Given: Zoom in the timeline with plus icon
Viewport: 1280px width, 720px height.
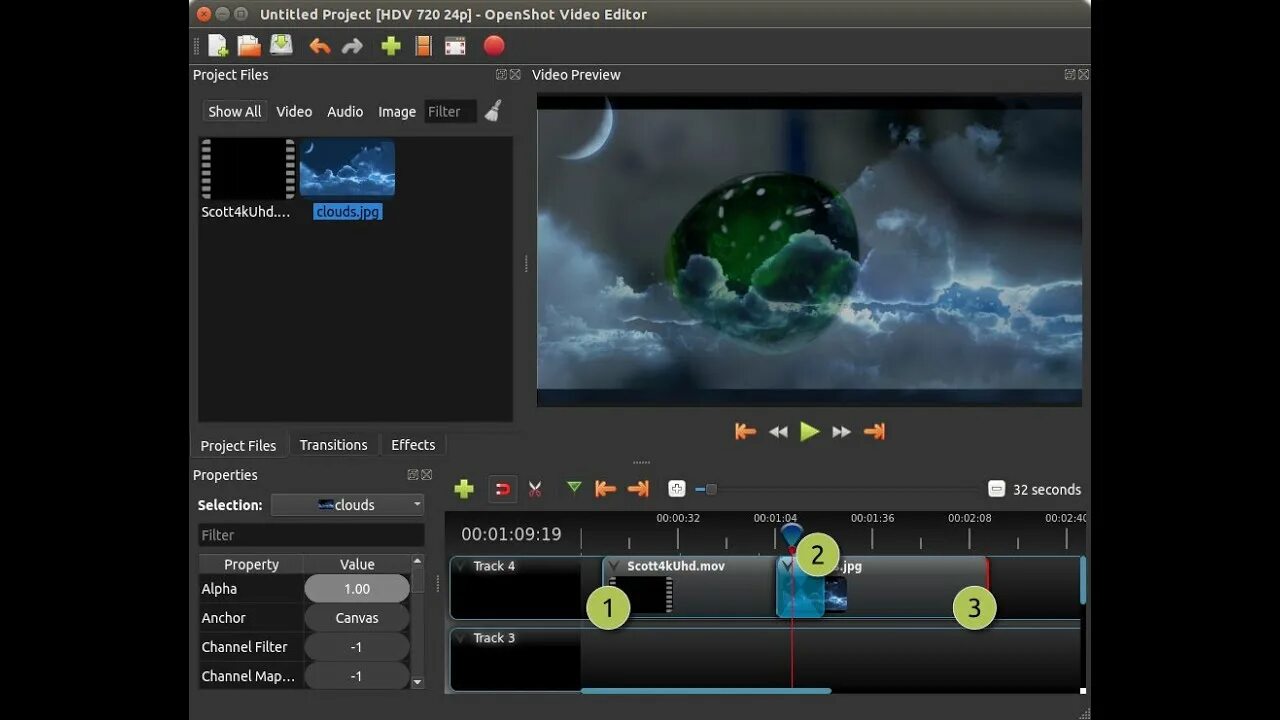Looking at the screenshot, I should click(x=677, y=489).
